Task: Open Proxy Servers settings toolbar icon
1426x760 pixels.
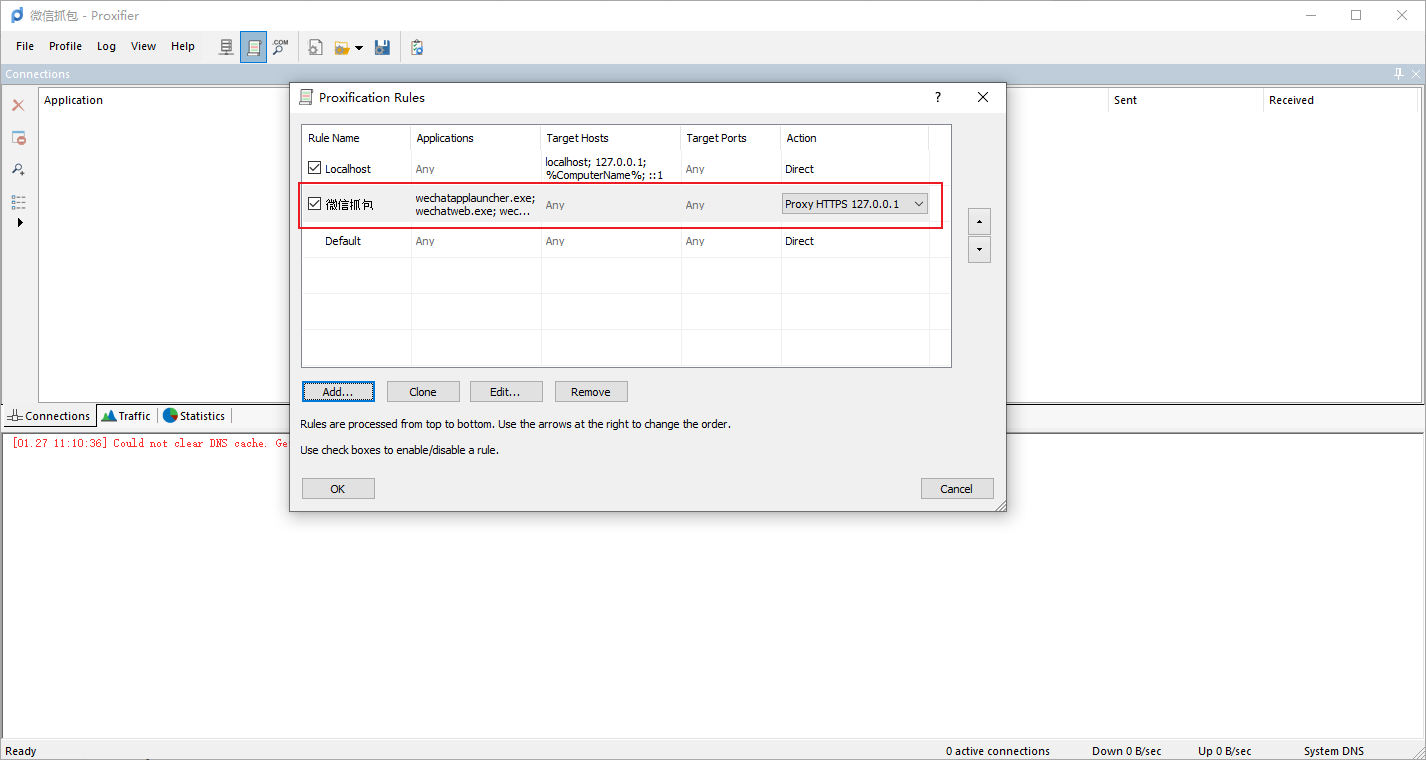Action: click(x=227, y=47)
